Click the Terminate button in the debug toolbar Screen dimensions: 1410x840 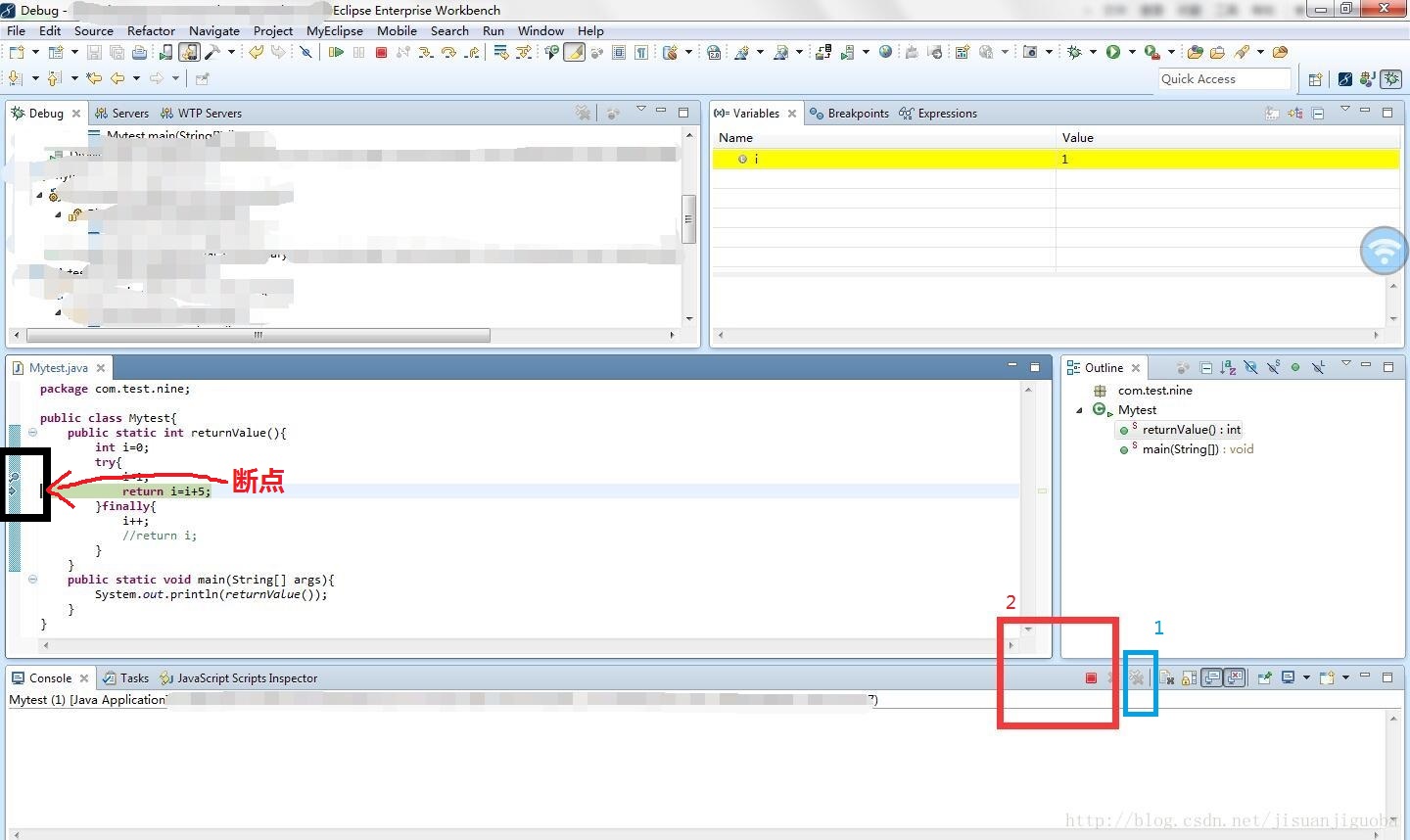pos(381,52)
